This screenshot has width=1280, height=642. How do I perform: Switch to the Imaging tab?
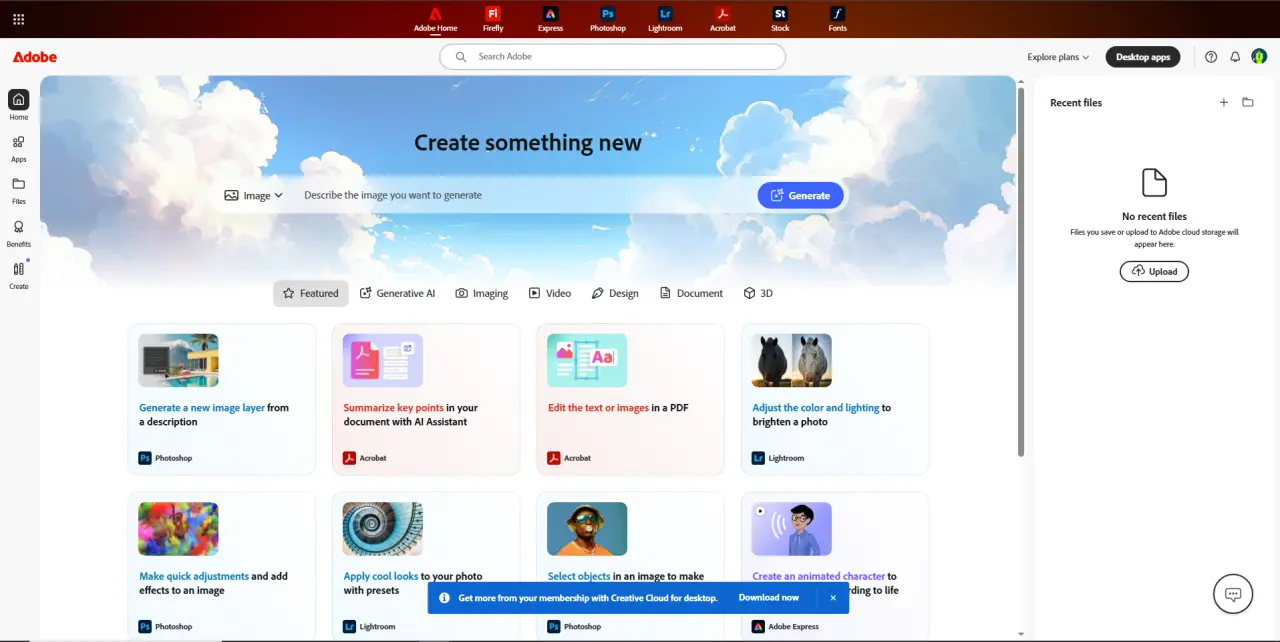pos(482,293)
